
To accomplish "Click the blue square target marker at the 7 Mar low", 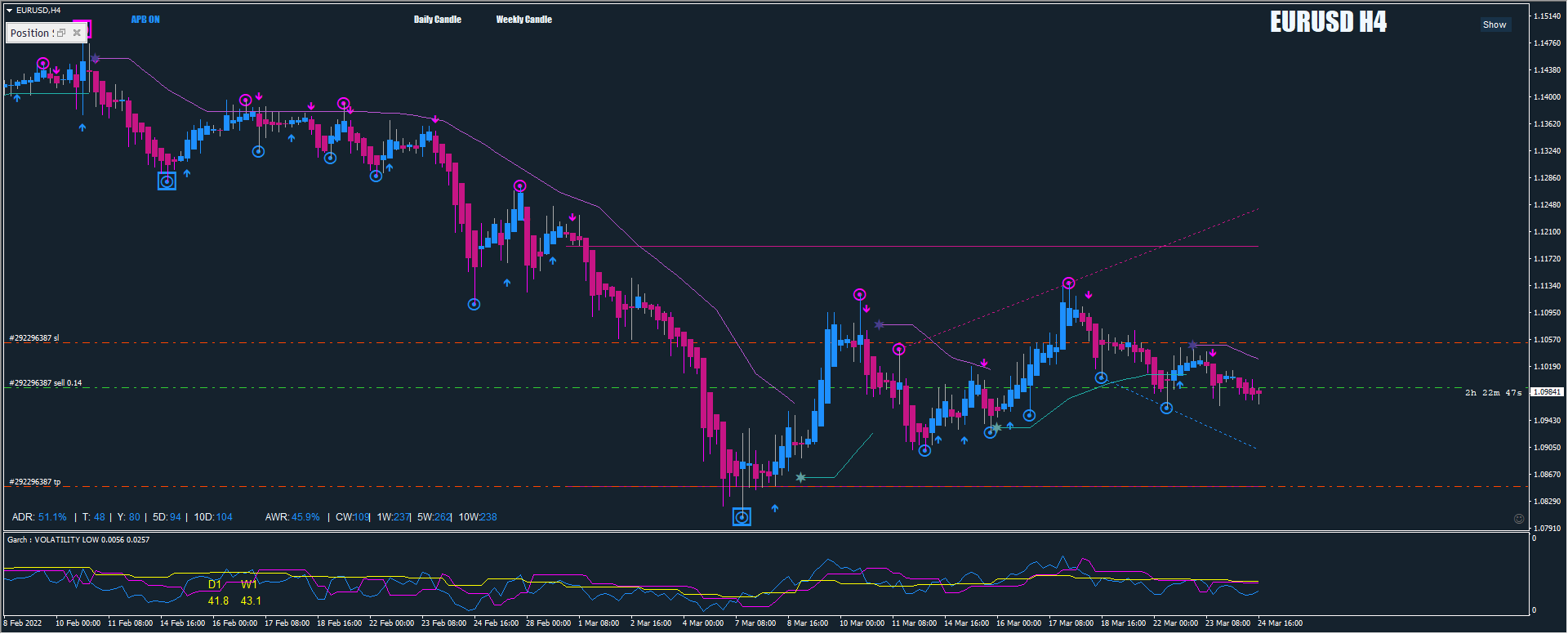I will click(742, 516).
